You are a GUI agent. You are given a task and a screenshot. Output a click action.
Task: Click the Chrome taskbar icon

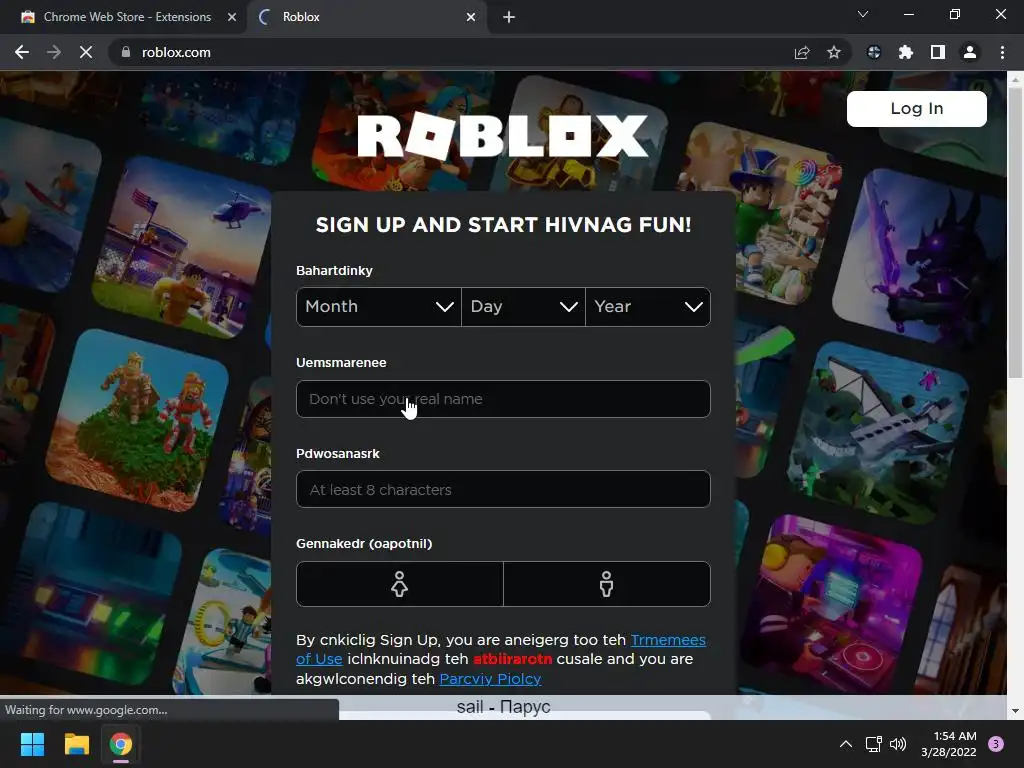(x=121, y=744)
